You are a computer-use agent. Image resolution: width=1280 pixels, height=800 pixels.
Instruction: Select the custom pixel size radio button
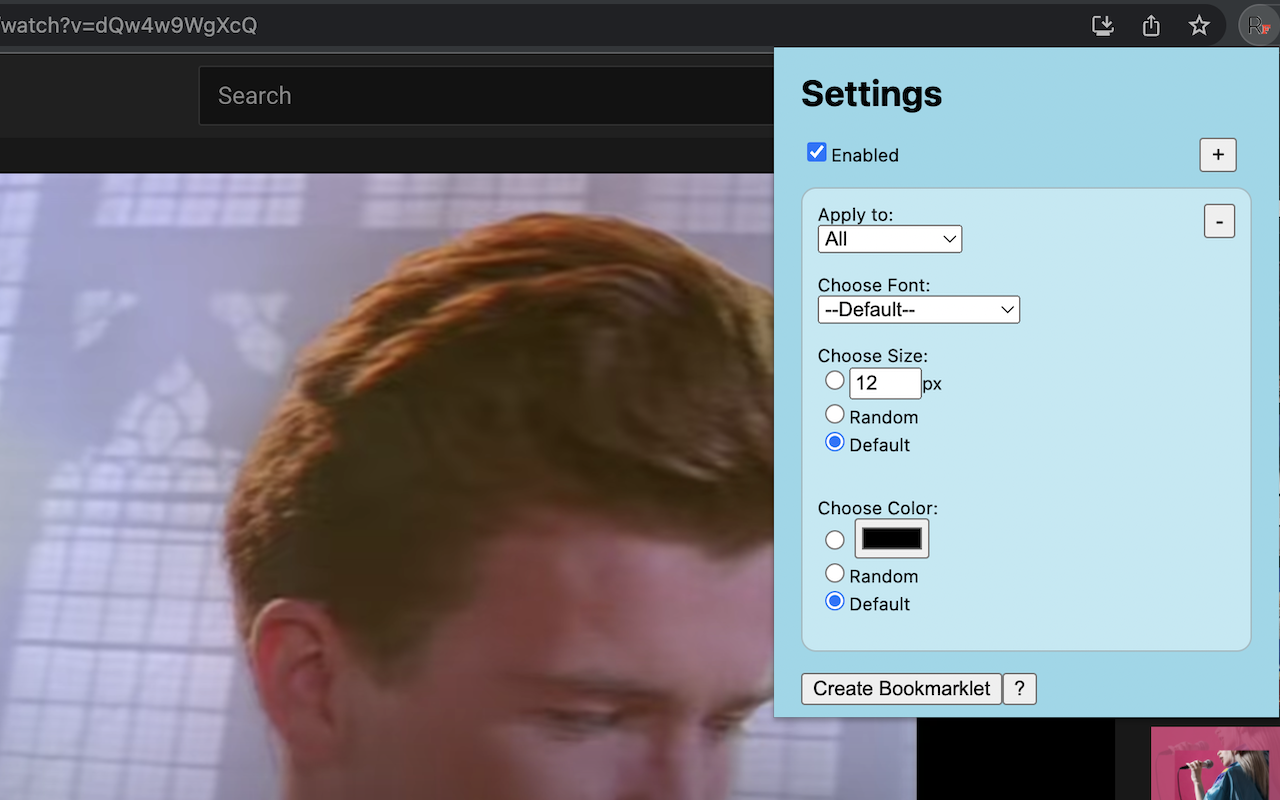[835, 381]
